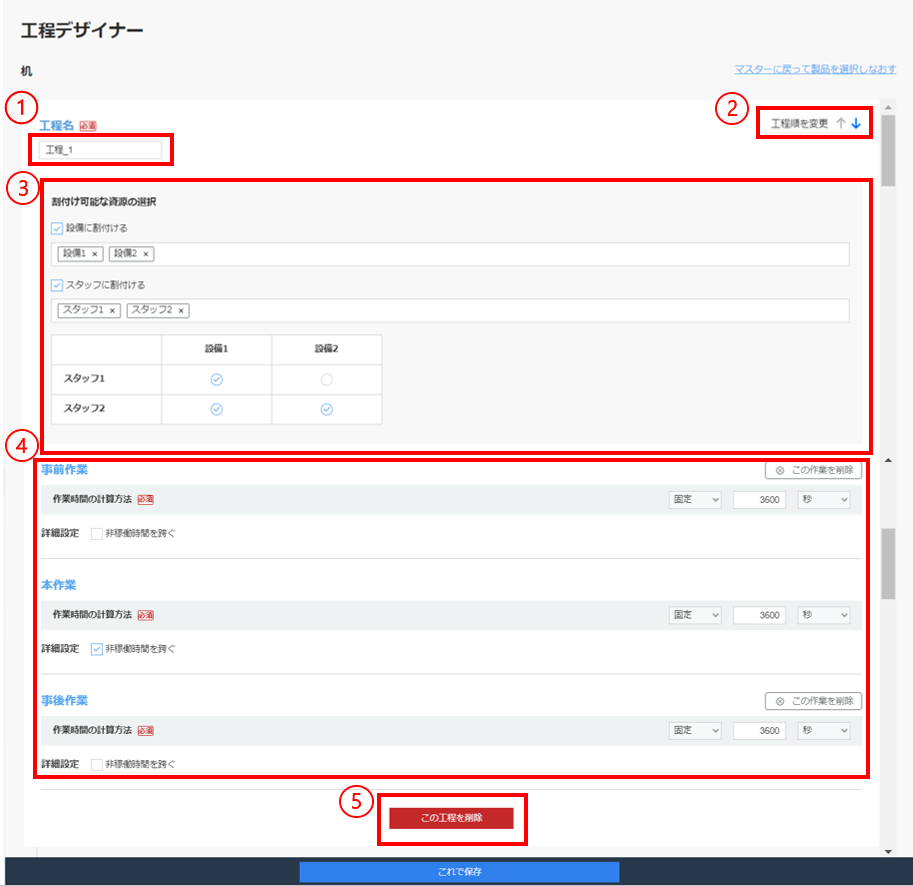Click the lower scrollbar thumb near 本作業
913x886 pixels.
point(888,564)
